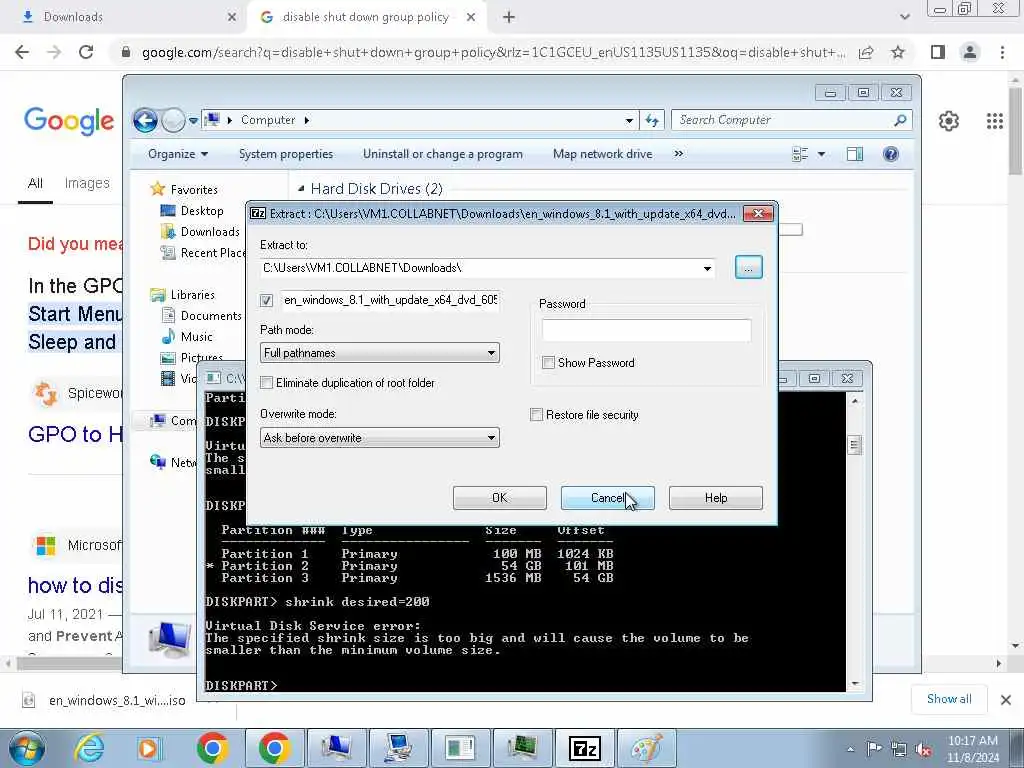This screenshot has width=1024, height=768.
Task: Bookmark this page with the star icon
Action: 898,52
